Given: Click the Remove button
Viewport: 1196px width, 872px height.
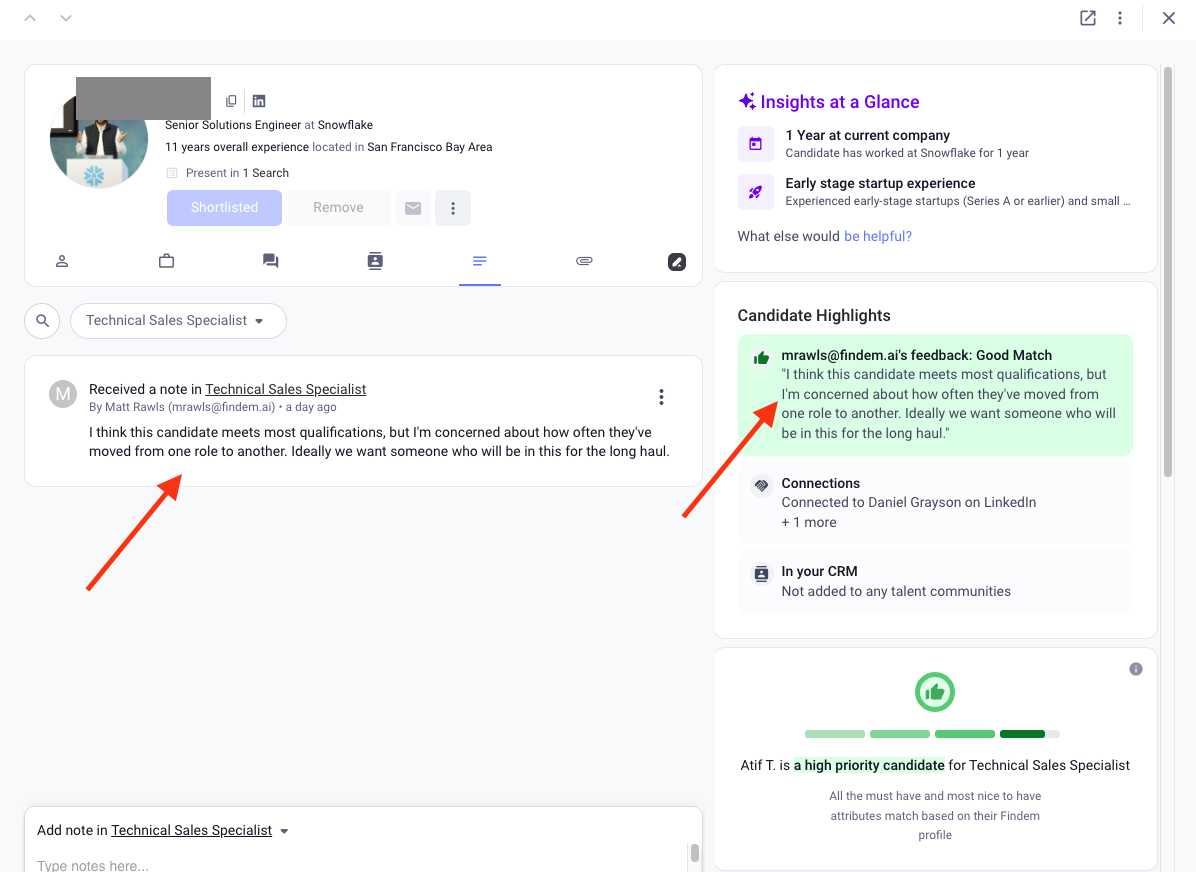Looking at the screenshot, I should click(338, 208).
